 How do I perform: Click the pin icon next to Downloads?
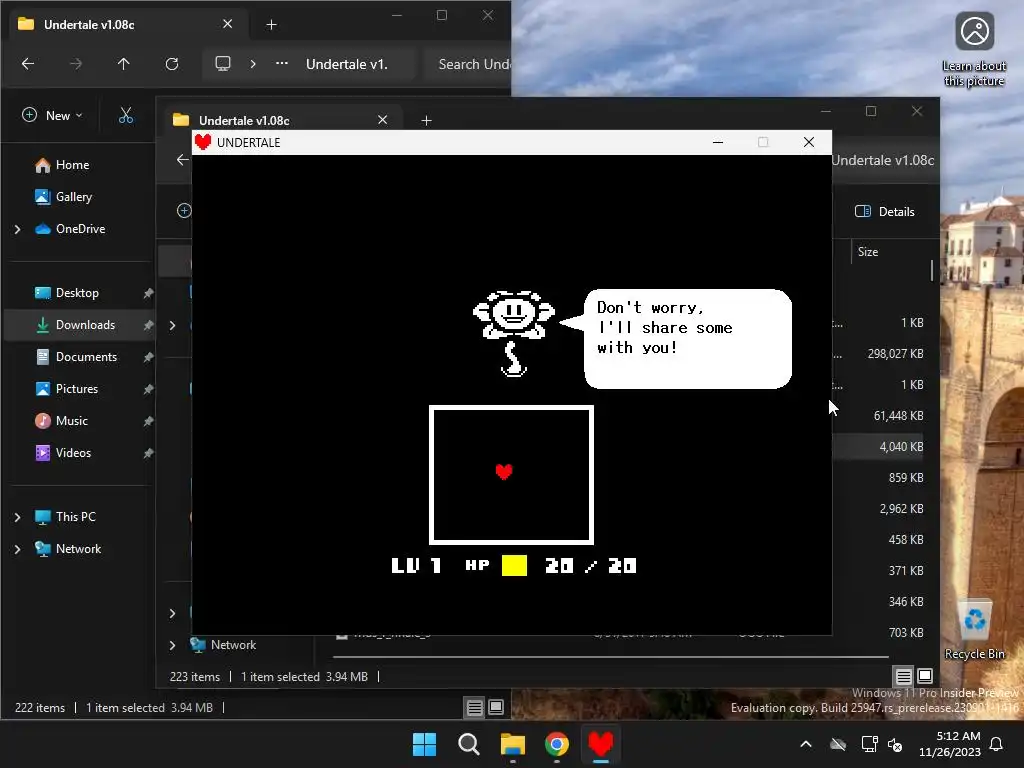[148, 325]
